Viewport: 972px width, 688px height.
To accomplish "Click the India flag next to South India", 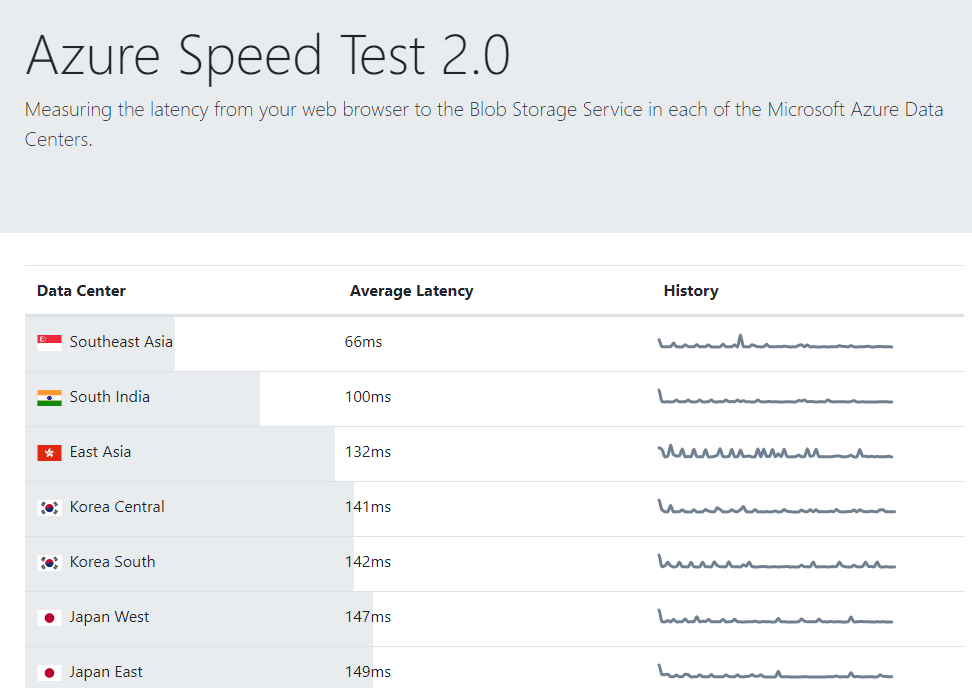I will (x=48, y=396).
